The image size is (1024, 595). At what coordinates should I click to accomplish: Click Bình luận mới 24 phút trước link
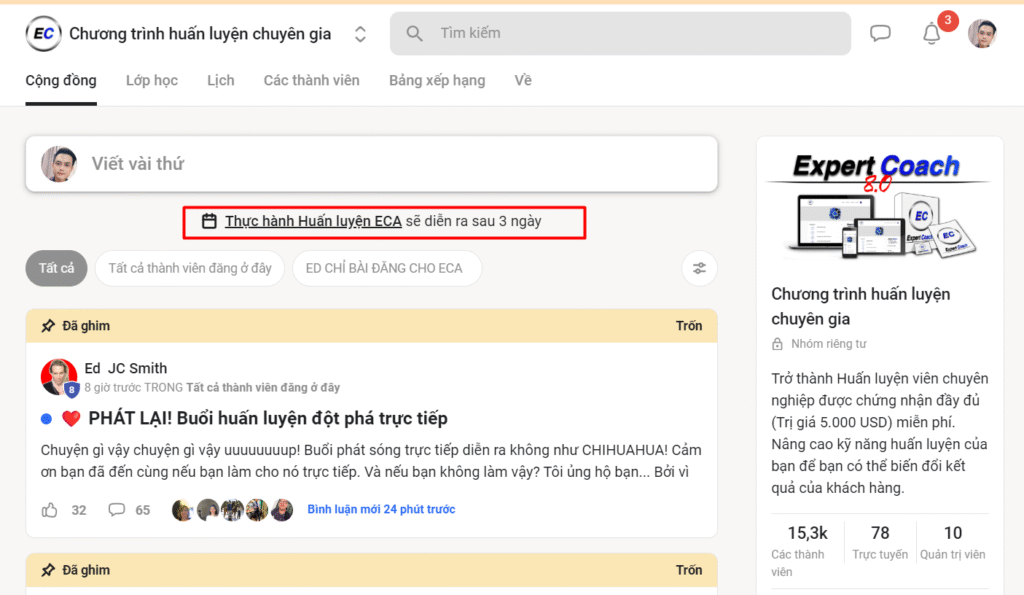click(x=381, y=509)
